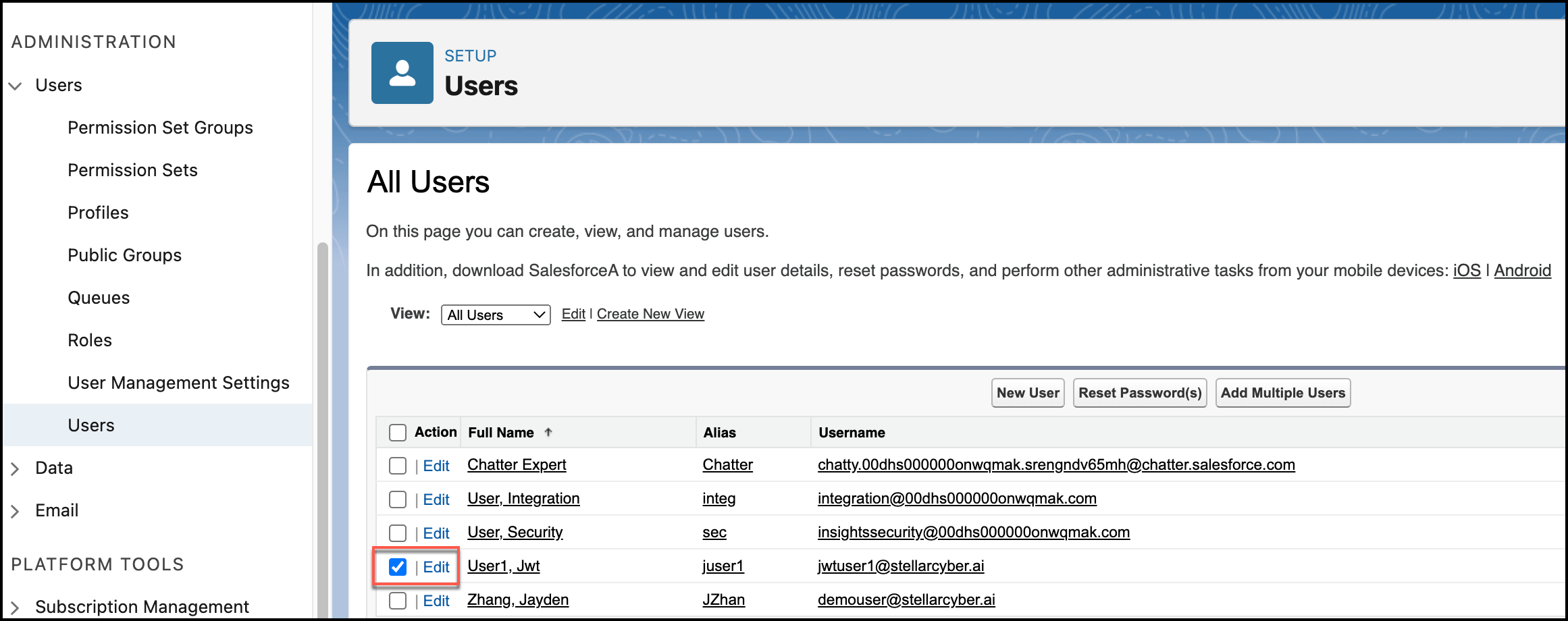Open the All Users view dropdown
This screenshot has width=1568, height=621.
(x=496, y=315)
